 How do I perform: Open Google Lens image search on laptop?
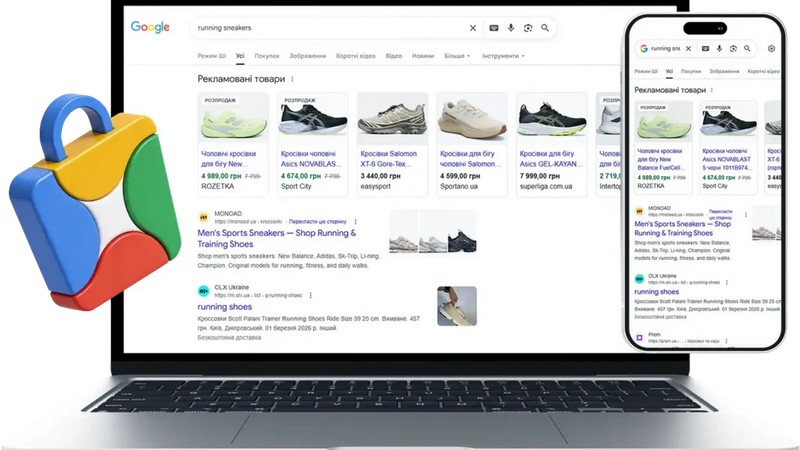point(528,28)
